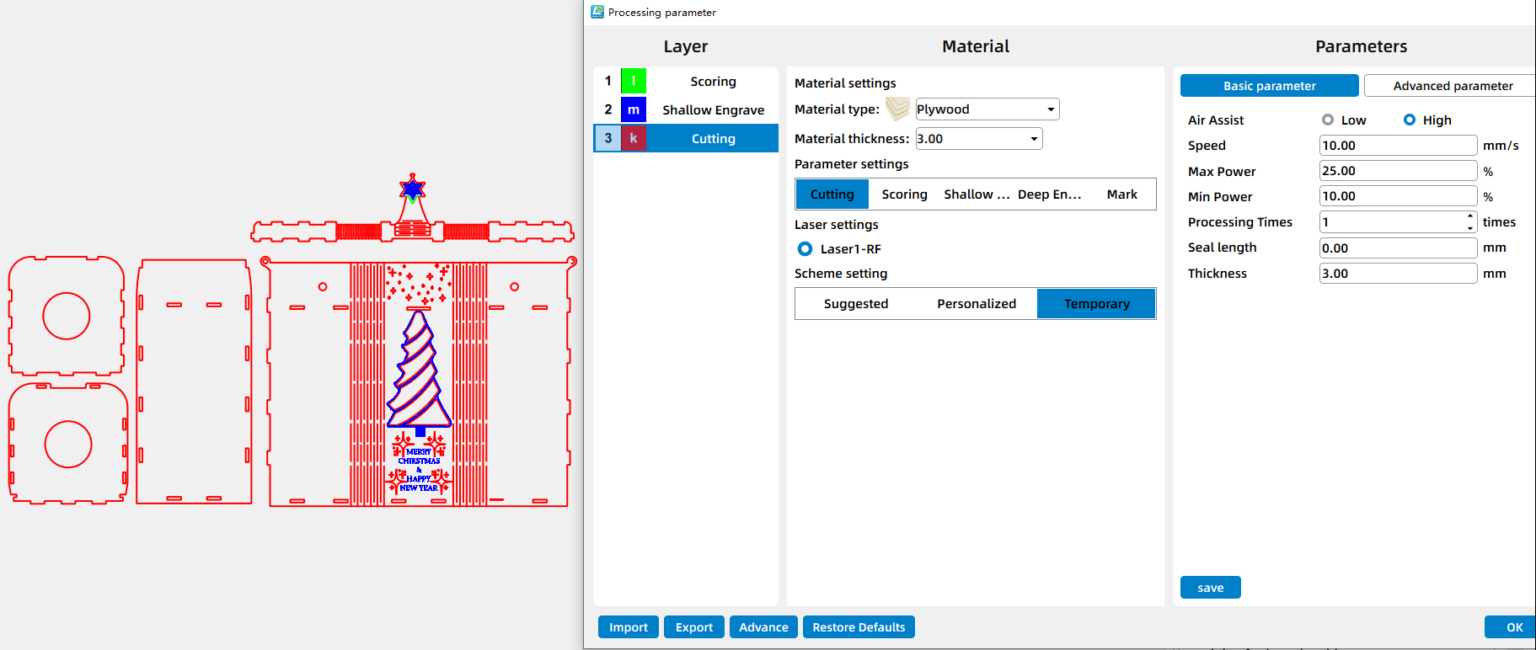Increase Processing Times with the stepper arrow
Image resolution: width=1536 pixels, height=650 pixels.
point(1470,217)
